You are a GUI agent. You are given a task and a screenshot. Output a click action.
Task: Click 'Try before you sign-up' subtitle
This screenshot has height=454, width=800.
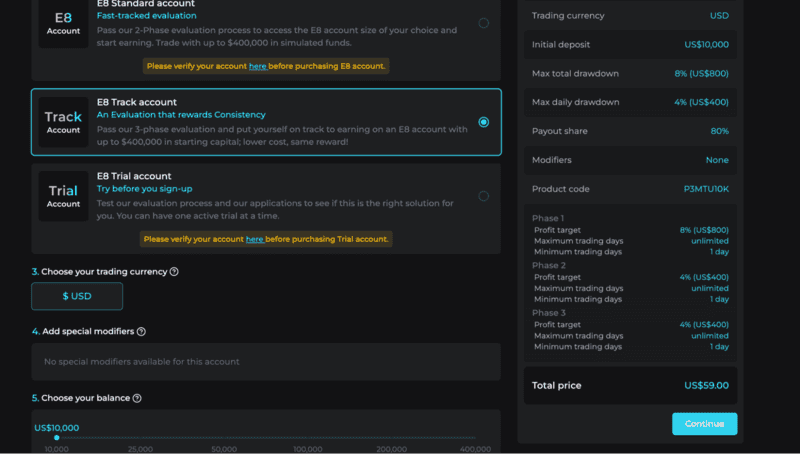144,189
